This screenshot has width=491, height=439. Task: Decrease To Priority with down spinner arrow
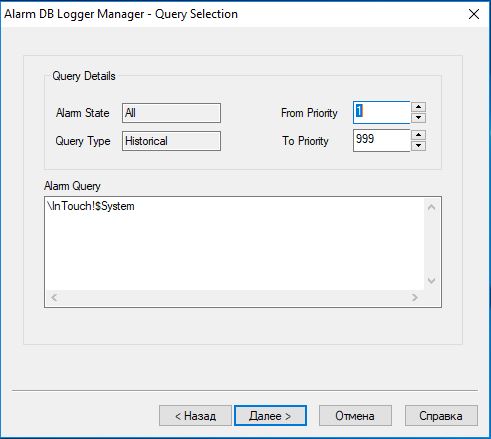pyautogui.click(x=418, y=146)
